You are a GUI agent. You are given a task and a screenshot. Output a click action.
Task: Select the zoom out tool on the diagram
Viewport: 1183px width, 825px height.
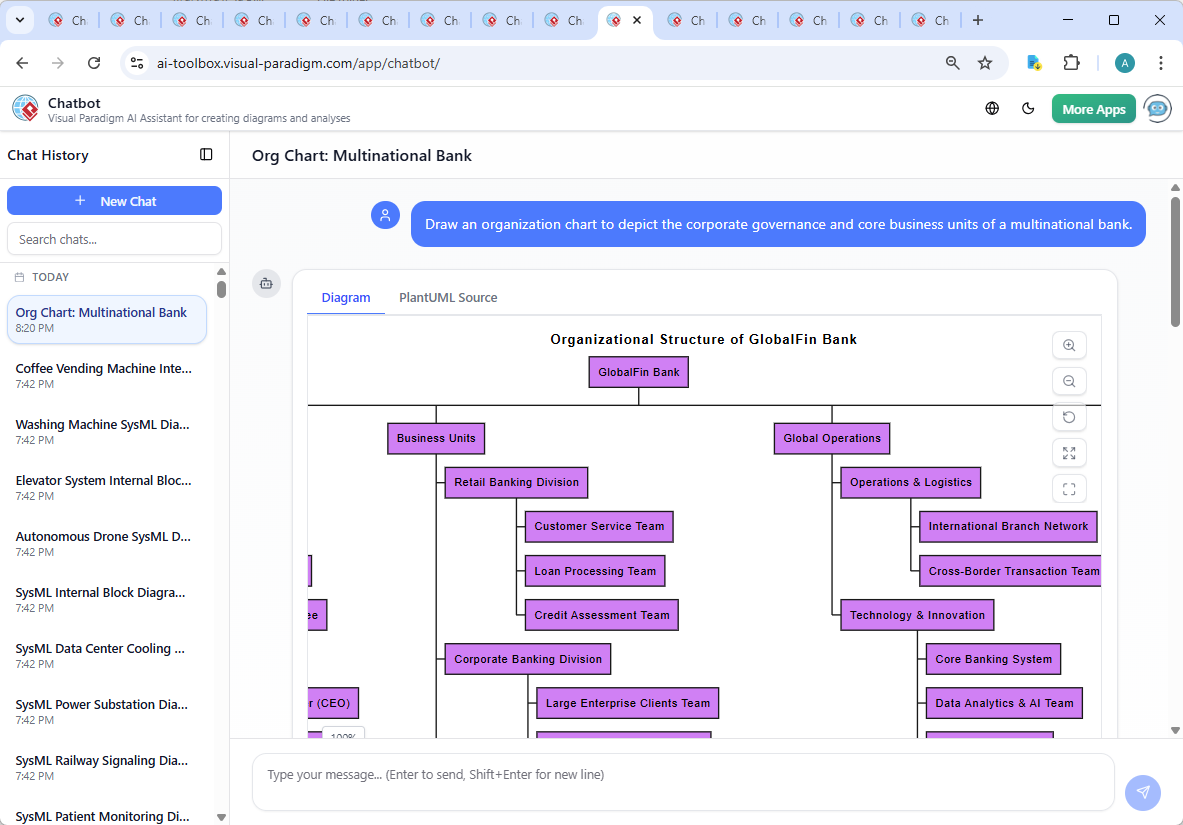pyautogui.click(x=1069, y=381)
